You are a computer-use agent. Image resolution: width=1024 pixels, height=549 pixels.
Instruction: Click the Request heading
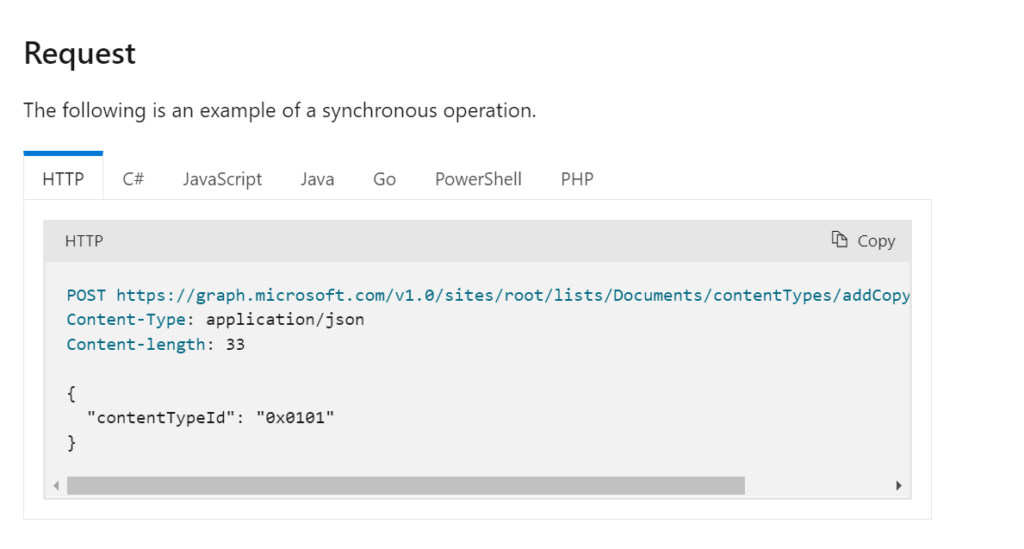pyautogui.click(x=80, y=54)
